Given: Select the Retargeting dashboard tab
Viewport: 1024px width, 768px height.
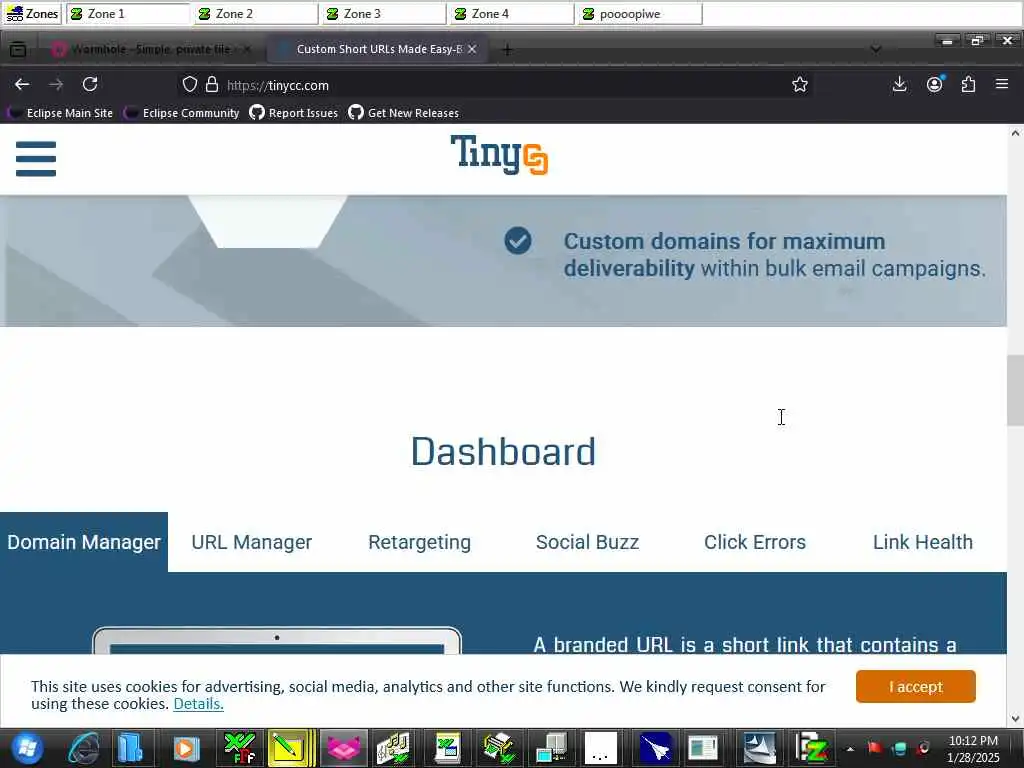Looking at the screenshot, I should [419, 542].
